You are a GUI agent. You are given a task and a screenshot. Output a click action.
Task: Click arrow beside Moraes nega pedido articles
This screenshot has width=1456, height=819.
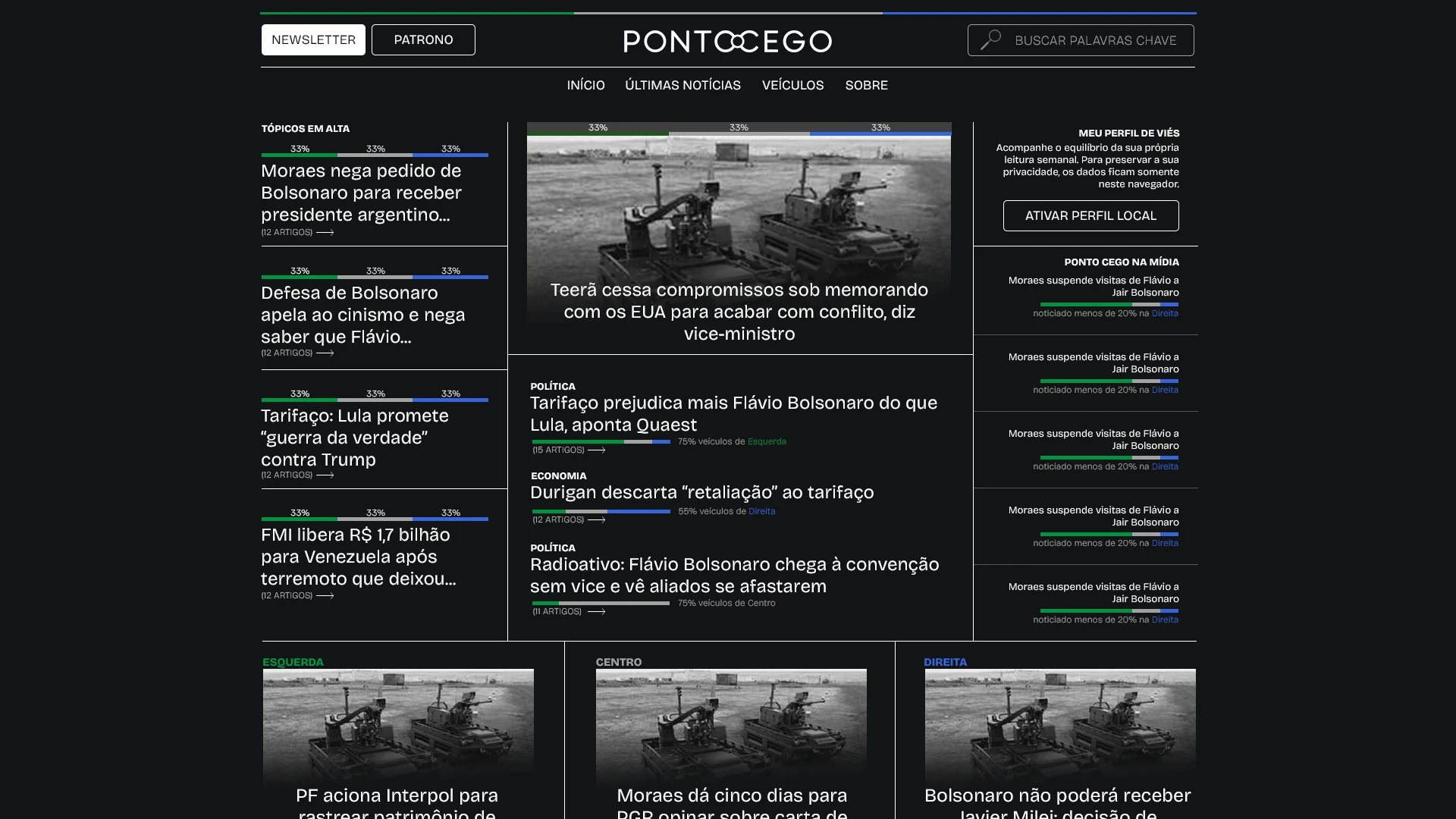point(325,233)
